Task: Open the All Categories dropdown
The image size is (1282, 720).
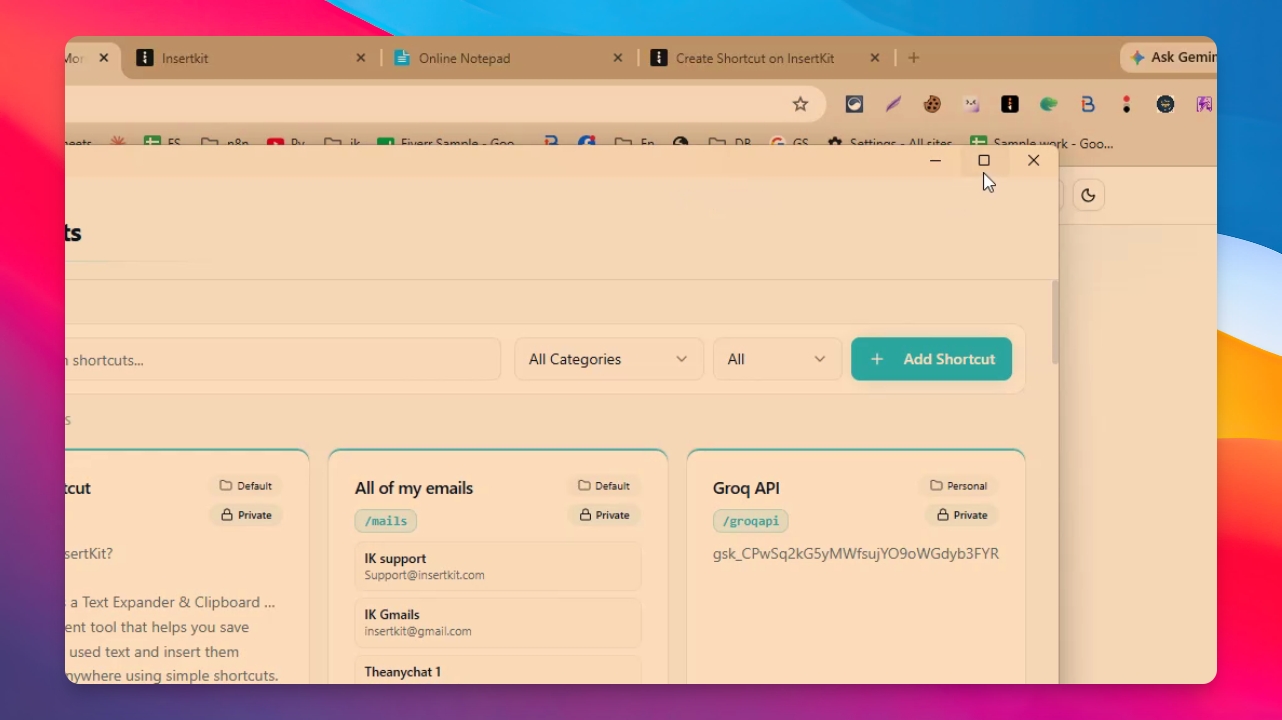Action: (608, 359)
